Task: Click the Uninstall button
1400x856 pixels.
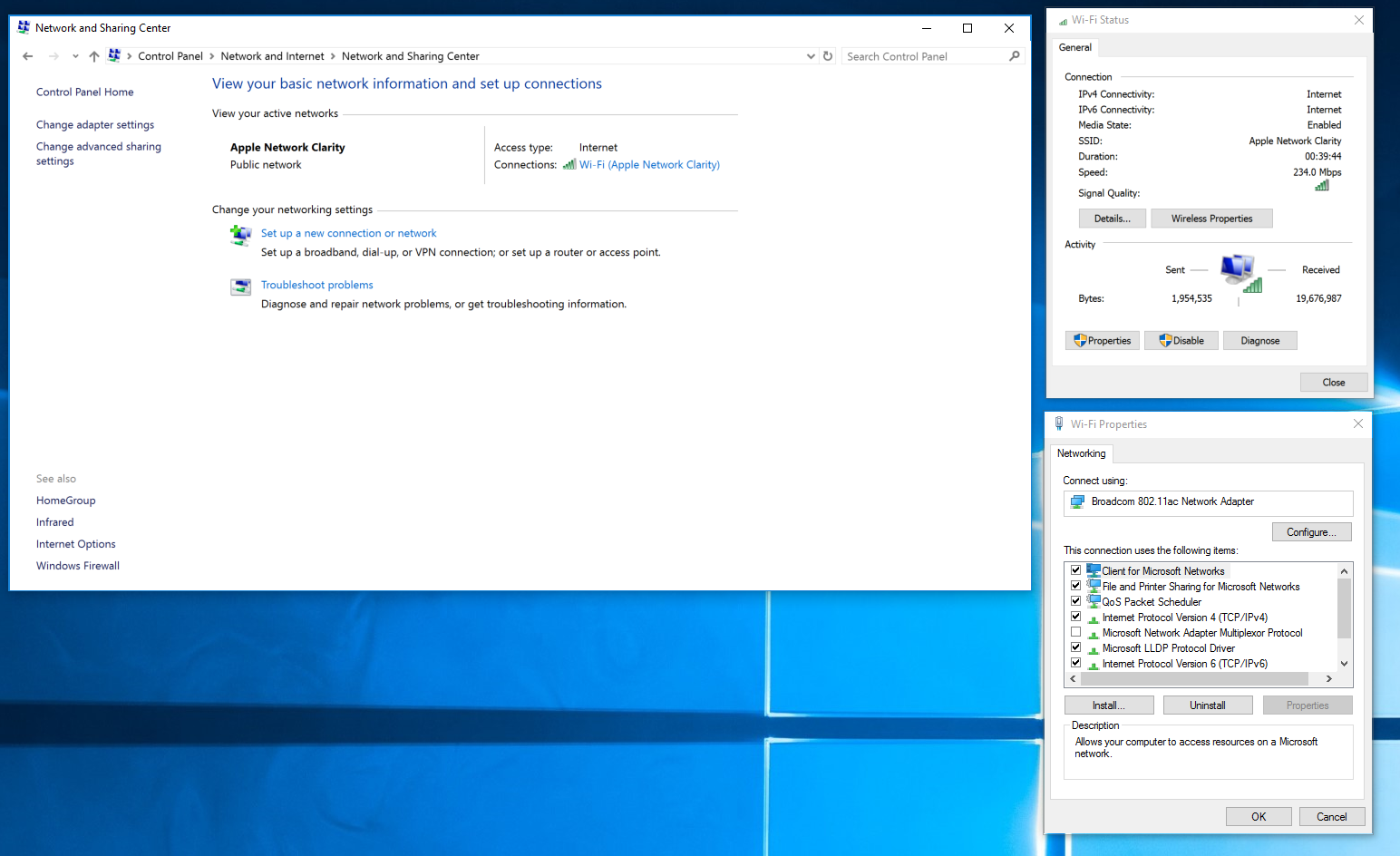Action: 1208,705
